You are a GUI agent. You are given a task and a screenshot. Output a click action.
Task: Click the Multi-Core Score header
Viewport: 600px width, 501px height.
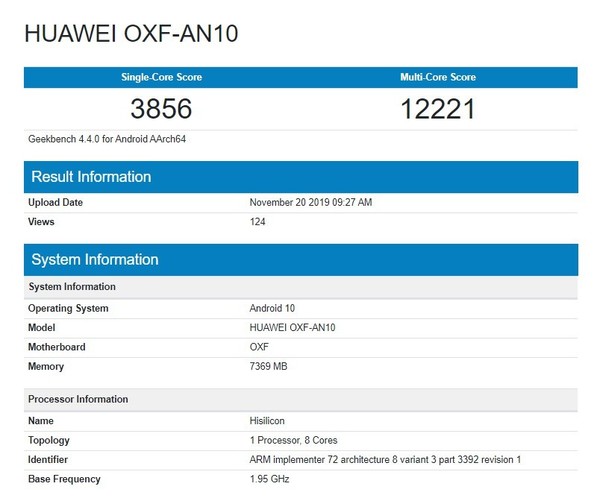(438, 77)
